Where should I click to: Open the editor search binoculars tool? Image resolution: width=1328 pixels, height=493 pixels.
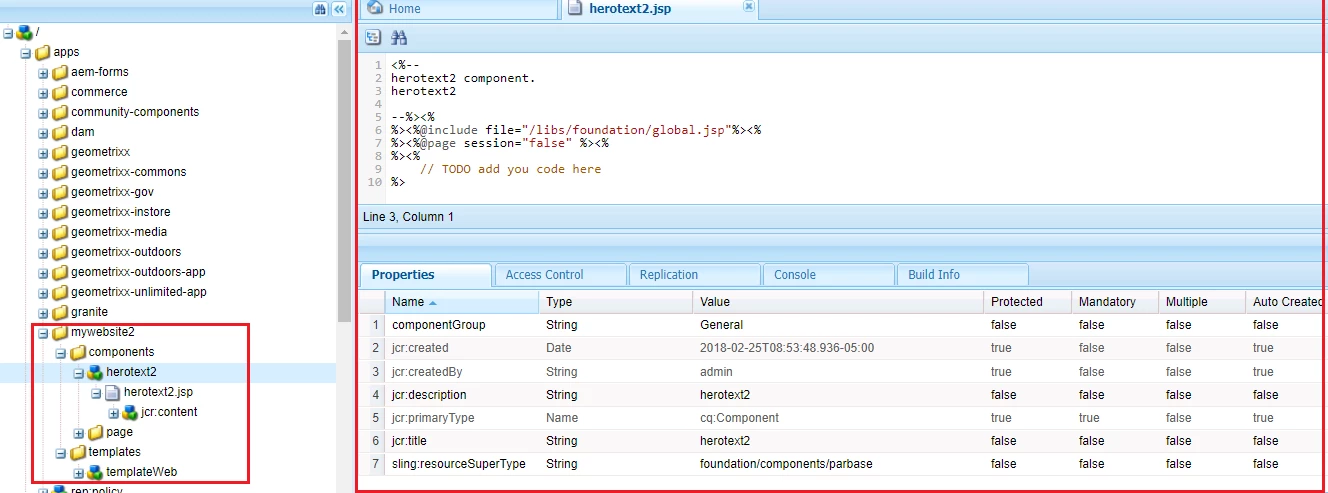(399, 37)
